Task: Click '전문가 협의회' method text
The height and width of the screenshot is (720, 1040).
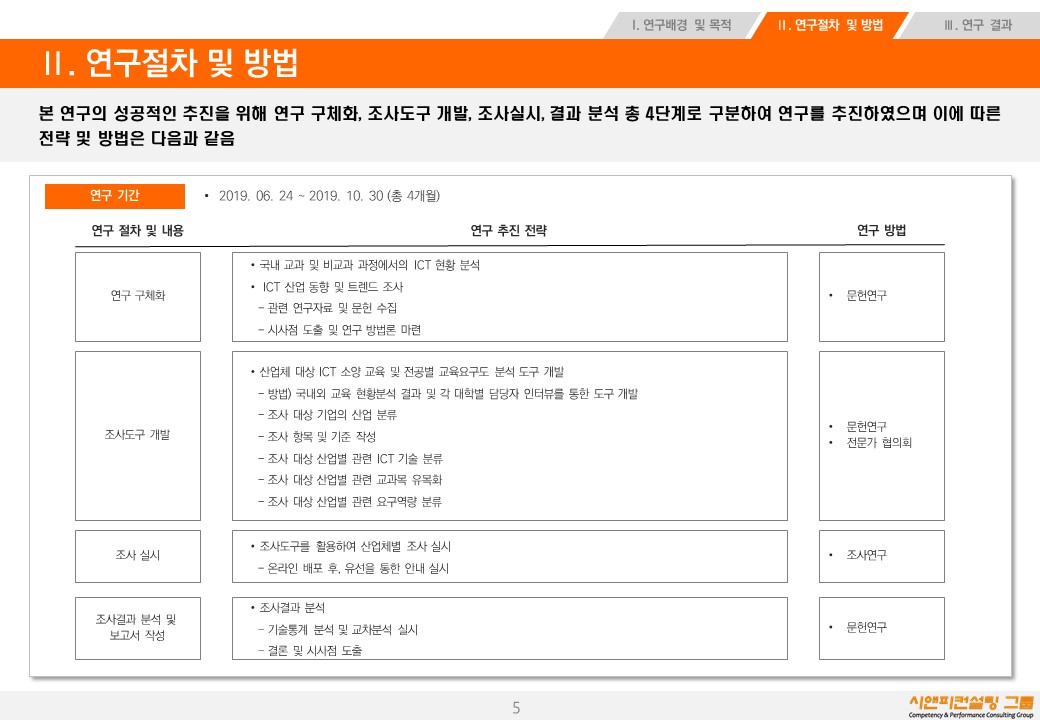Action: (x=879, y=443)
